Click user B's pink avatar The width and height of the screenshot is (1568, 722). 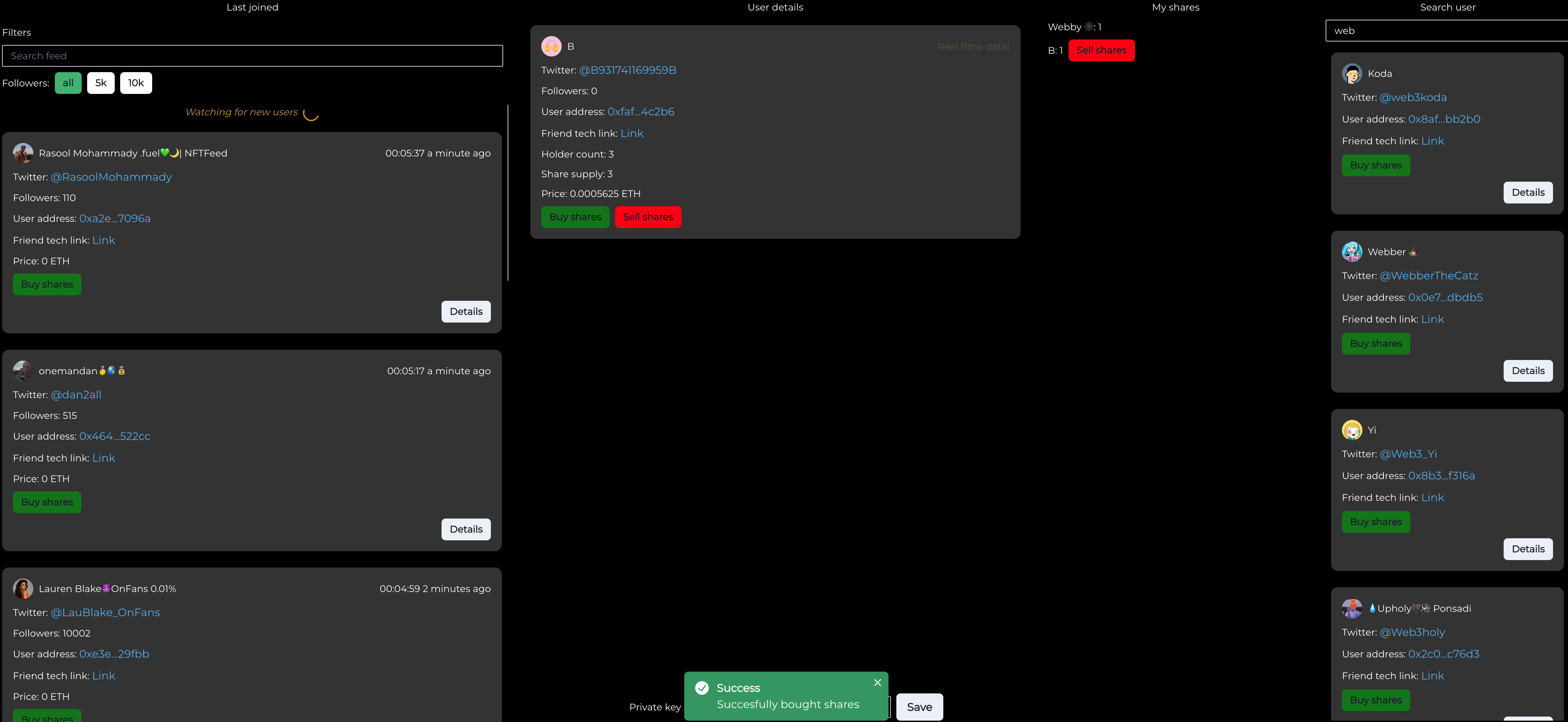coord(551,46)
